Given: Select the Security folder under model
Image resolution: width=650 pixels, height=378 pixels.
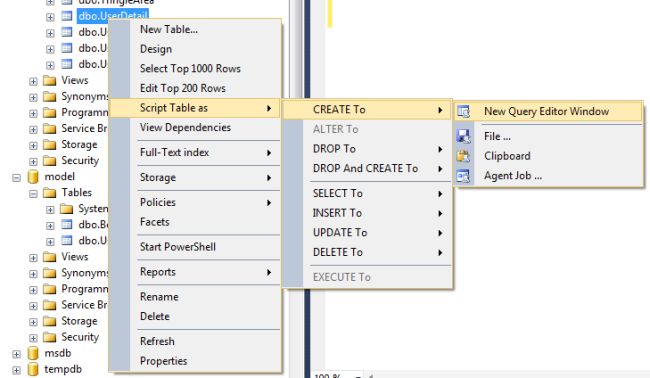Looking at the screenshot, I should pyautogui.click(x=80, y=337).
